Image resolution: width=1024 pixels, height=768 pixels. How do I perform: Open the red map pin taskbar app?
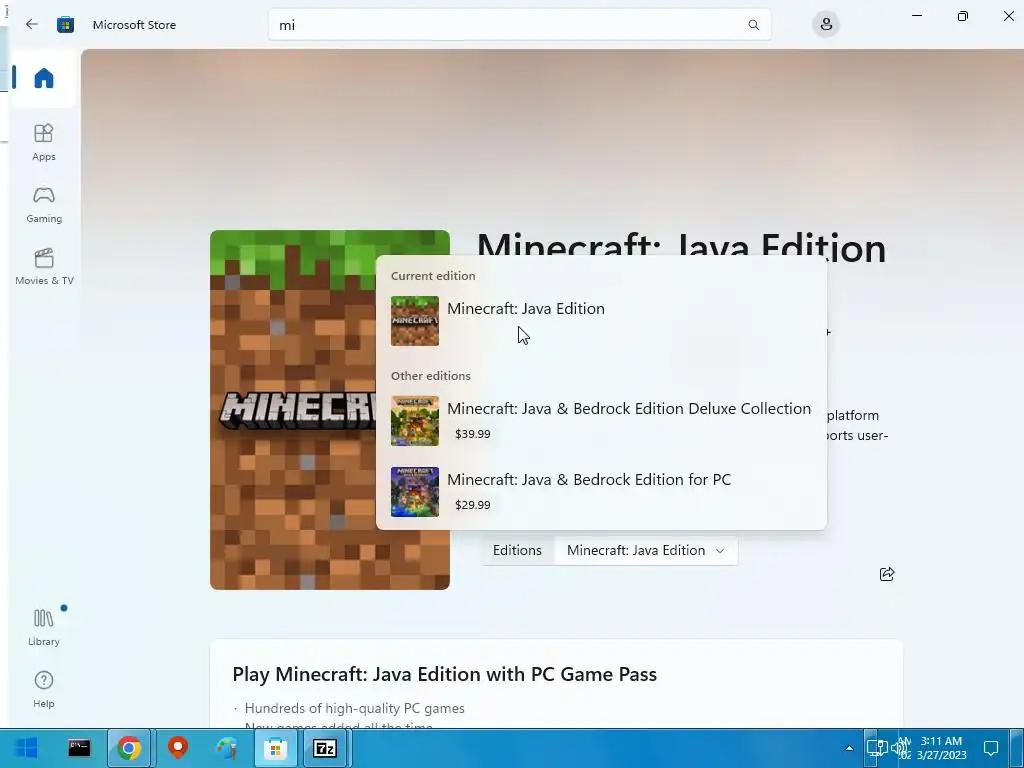(178, 748)
